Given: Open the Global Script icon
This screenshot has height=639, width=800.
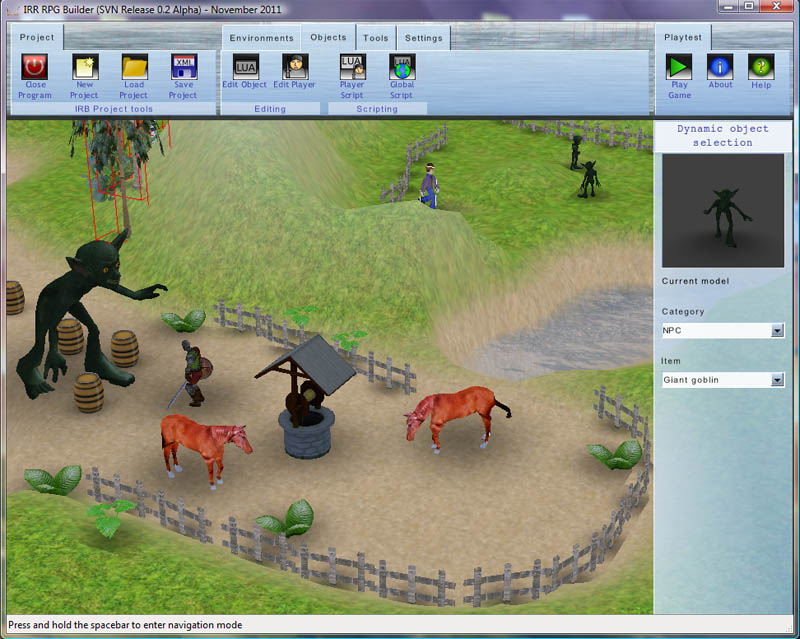Looking at the screenshot, I should click(402, 67).
